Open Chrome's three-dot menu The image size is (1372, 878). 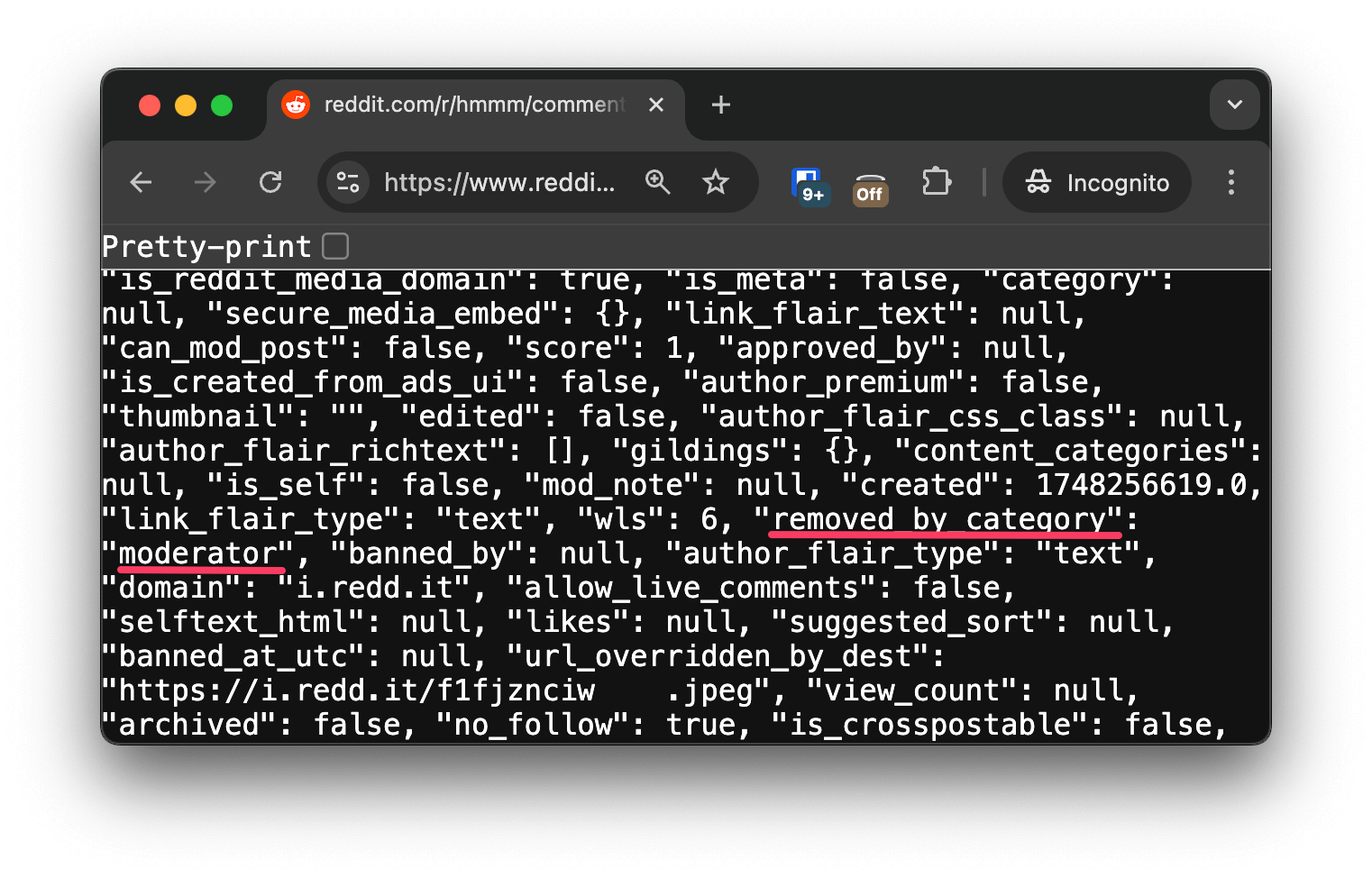point(1231,182)
